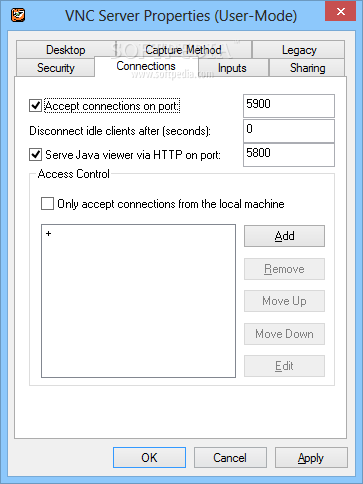The height and width of the screenshot is (484, 363).
Task: Switch to the Sharing tab
Action: pyautogui.click(x=307, y=68)
